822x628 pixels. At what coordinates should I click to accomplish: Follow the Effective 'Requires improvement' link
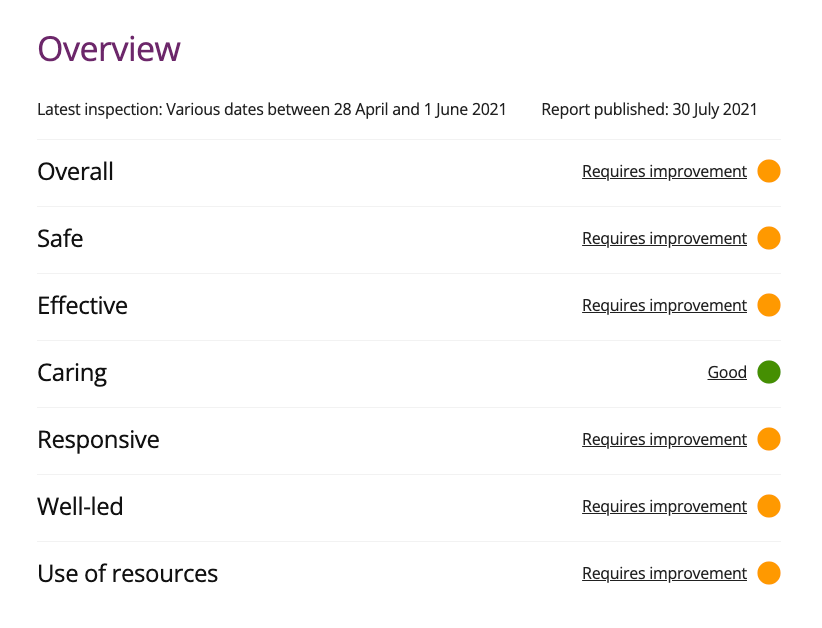pyautogui.click(x=664, y=305)
